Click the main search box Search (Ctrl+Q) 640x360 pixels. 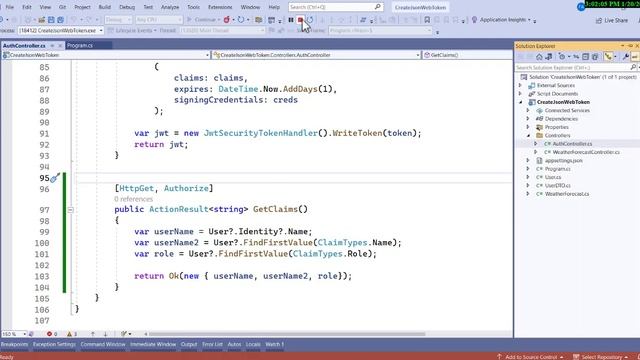(336, 7)
